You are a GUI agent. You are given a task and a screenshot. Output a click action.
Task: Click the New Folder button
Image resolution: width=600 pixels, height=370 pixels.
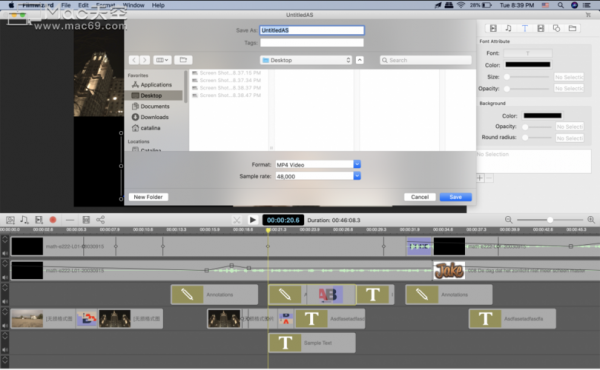pos(148,197)
